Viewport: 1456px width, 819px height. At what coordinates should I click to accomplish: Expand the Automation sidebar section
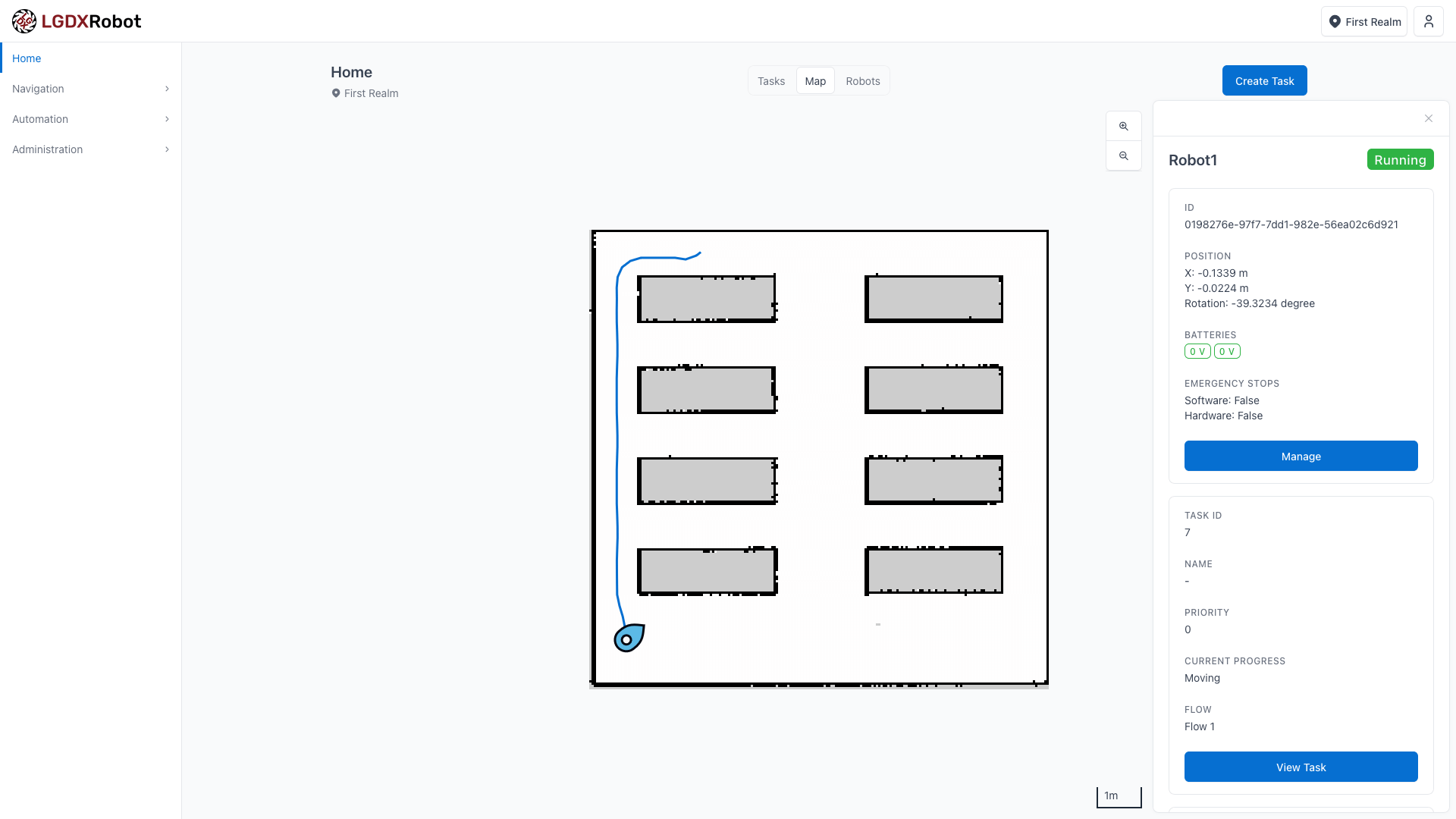pyautogui.click(x=90, y=119)
